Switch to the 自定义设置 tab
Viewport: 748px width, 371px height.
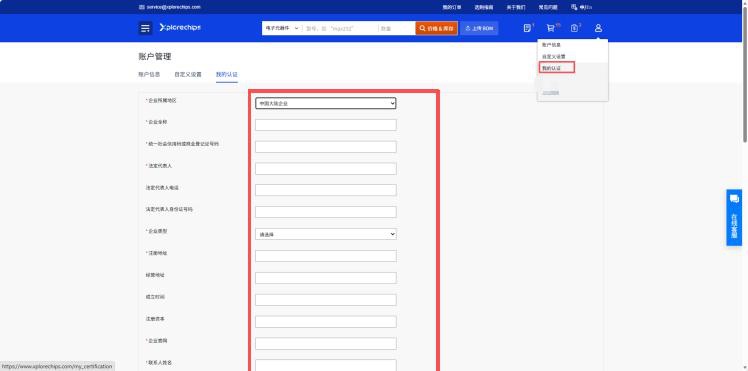(188, 74)
